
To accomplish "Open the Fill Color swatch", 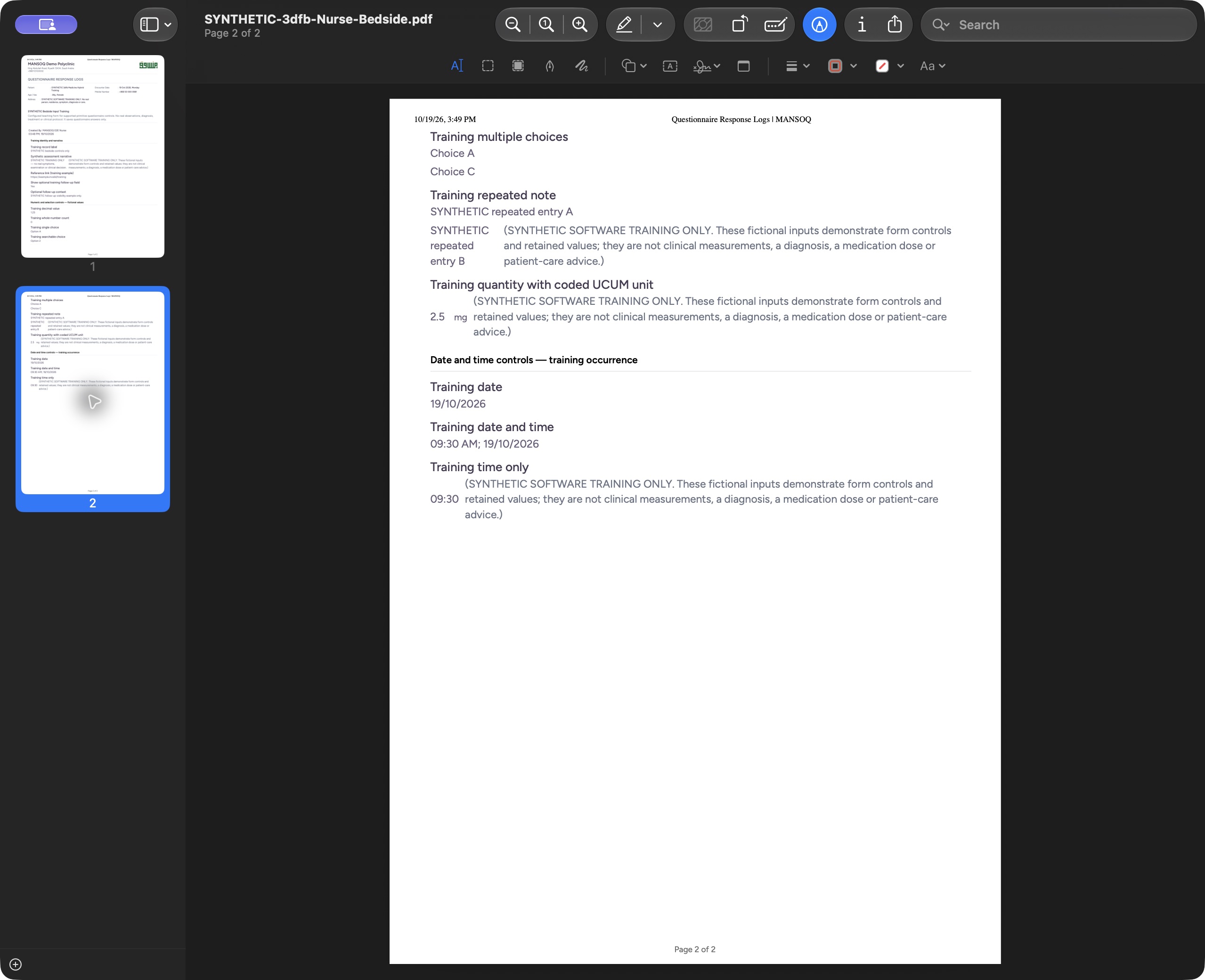I will (x=882, y=66).
